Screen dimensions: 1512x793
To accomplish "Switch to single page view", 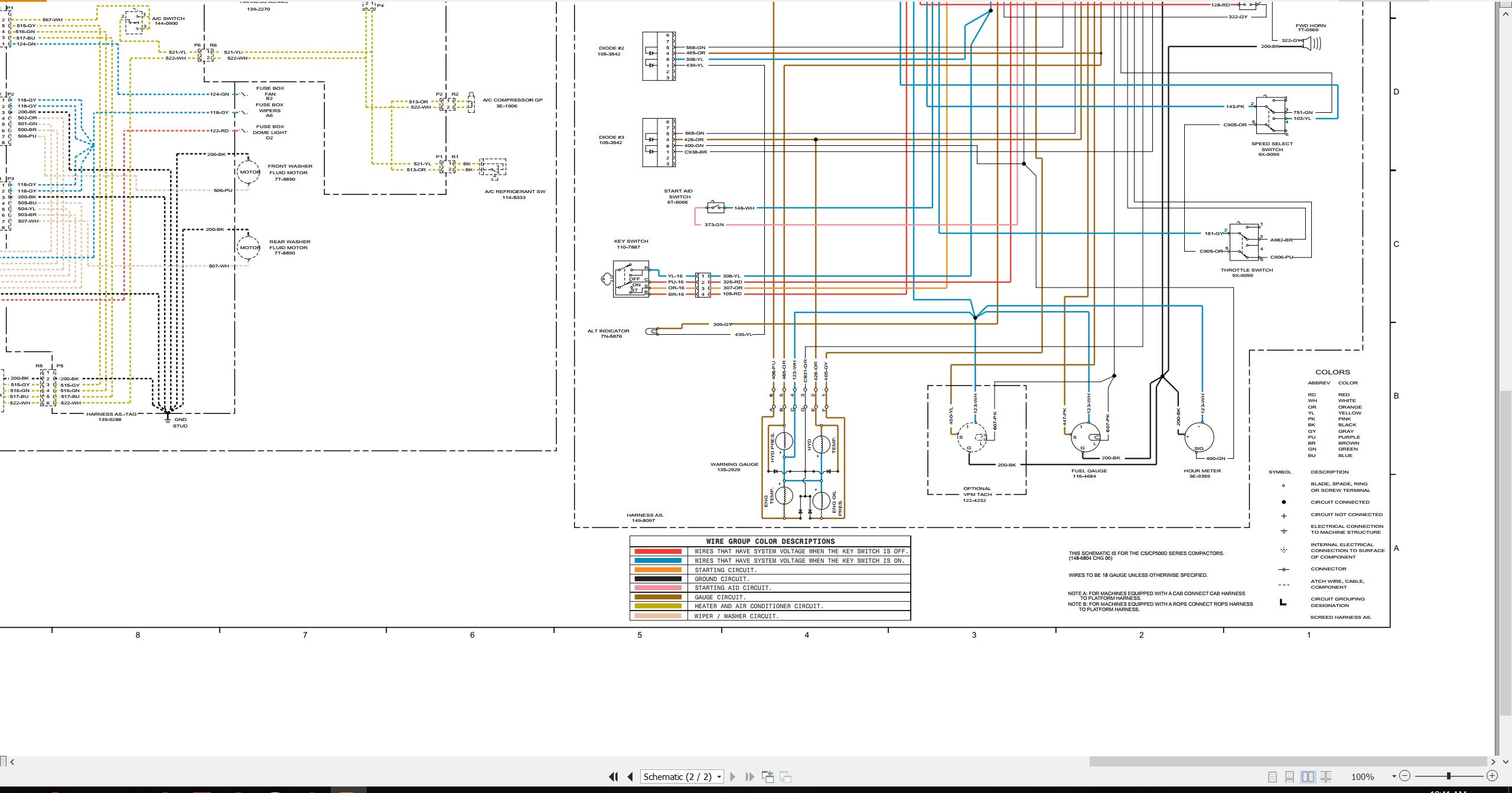I will (x=1273, y=777).
